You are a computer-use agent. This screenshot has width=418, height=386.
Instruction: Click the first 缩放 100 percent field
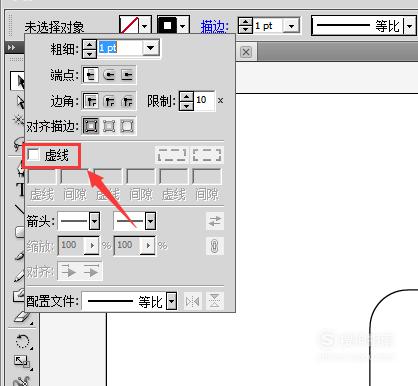point(72,246)
